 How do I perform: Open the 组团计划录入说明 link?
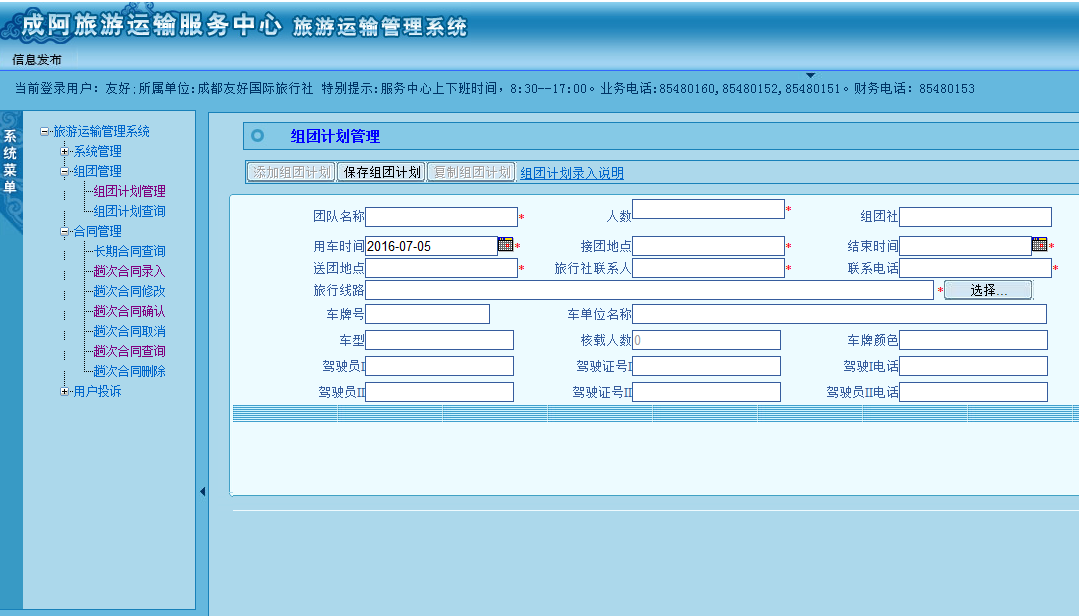coord(571,173)
